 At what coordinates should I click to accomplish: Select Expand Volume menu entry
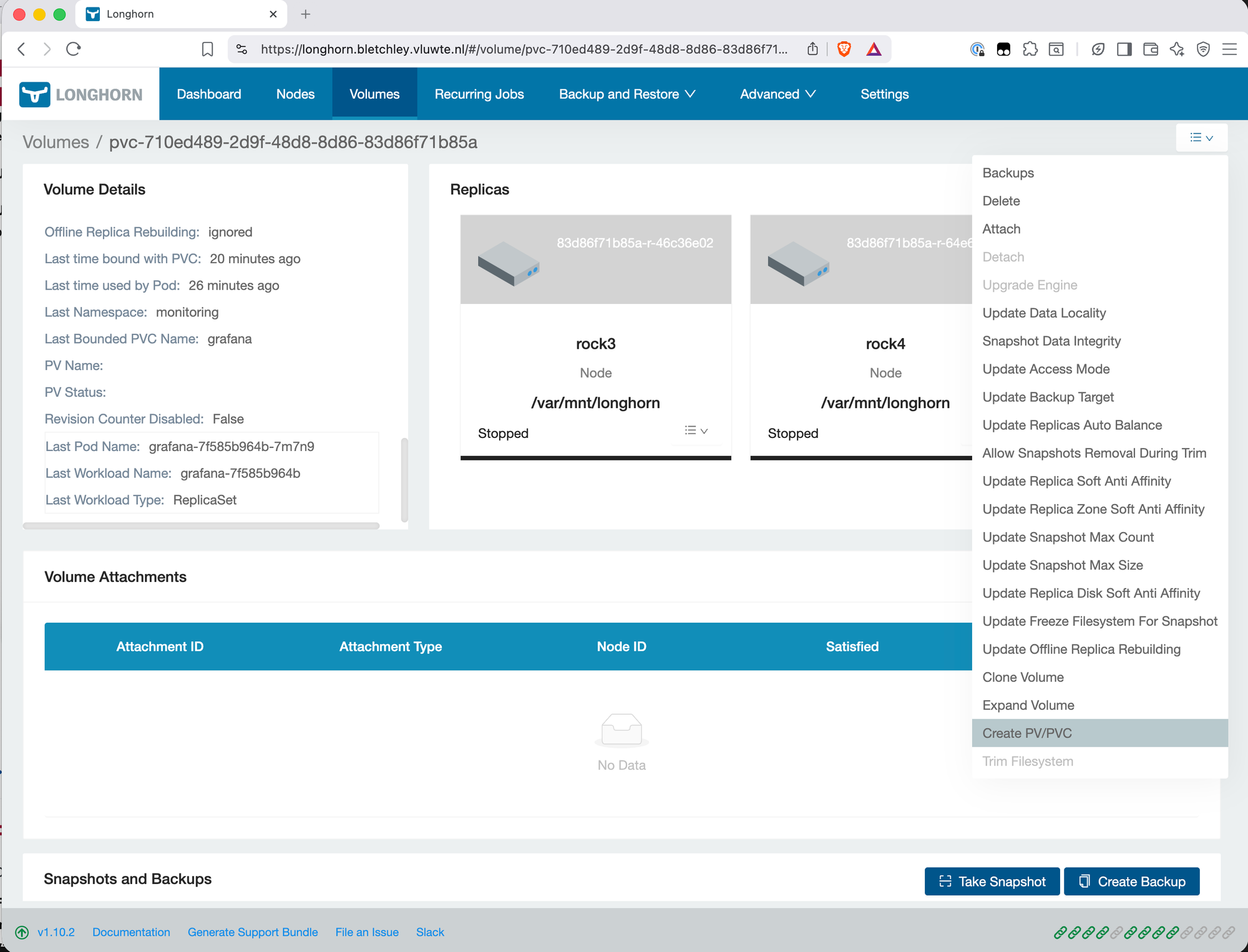pyautogui.click(x=1028, y=705)
